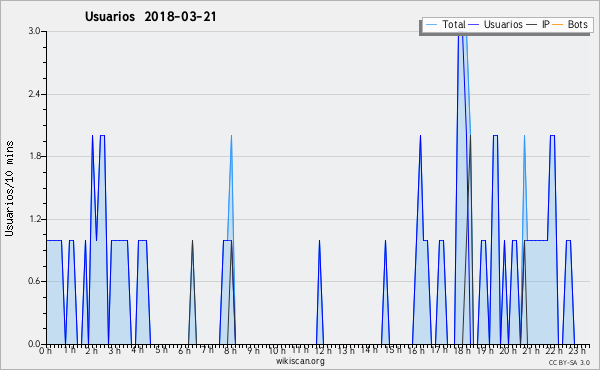Click the y-axis value '0.0'
The image size is (600, 370).
(x=34, y=344)
